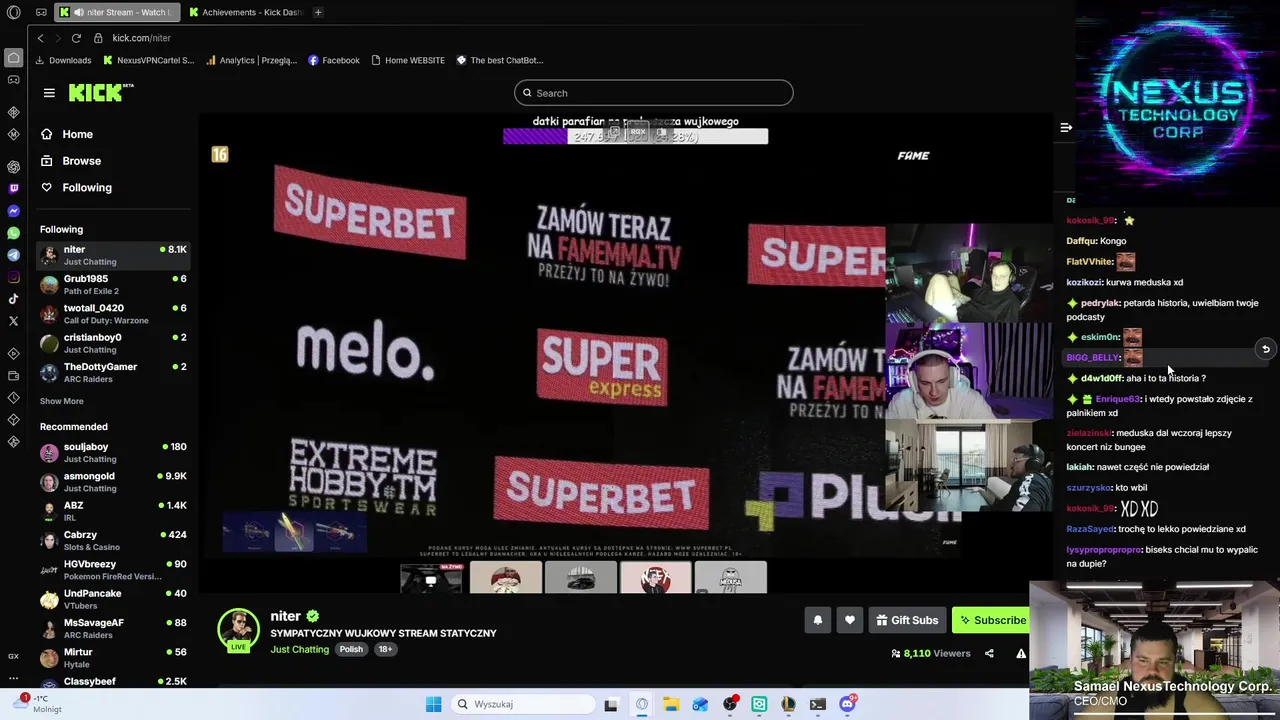The width and height of the screenshot is (1280, 720).
Task: Select niter channel in Following list
Action: point(113,255)
